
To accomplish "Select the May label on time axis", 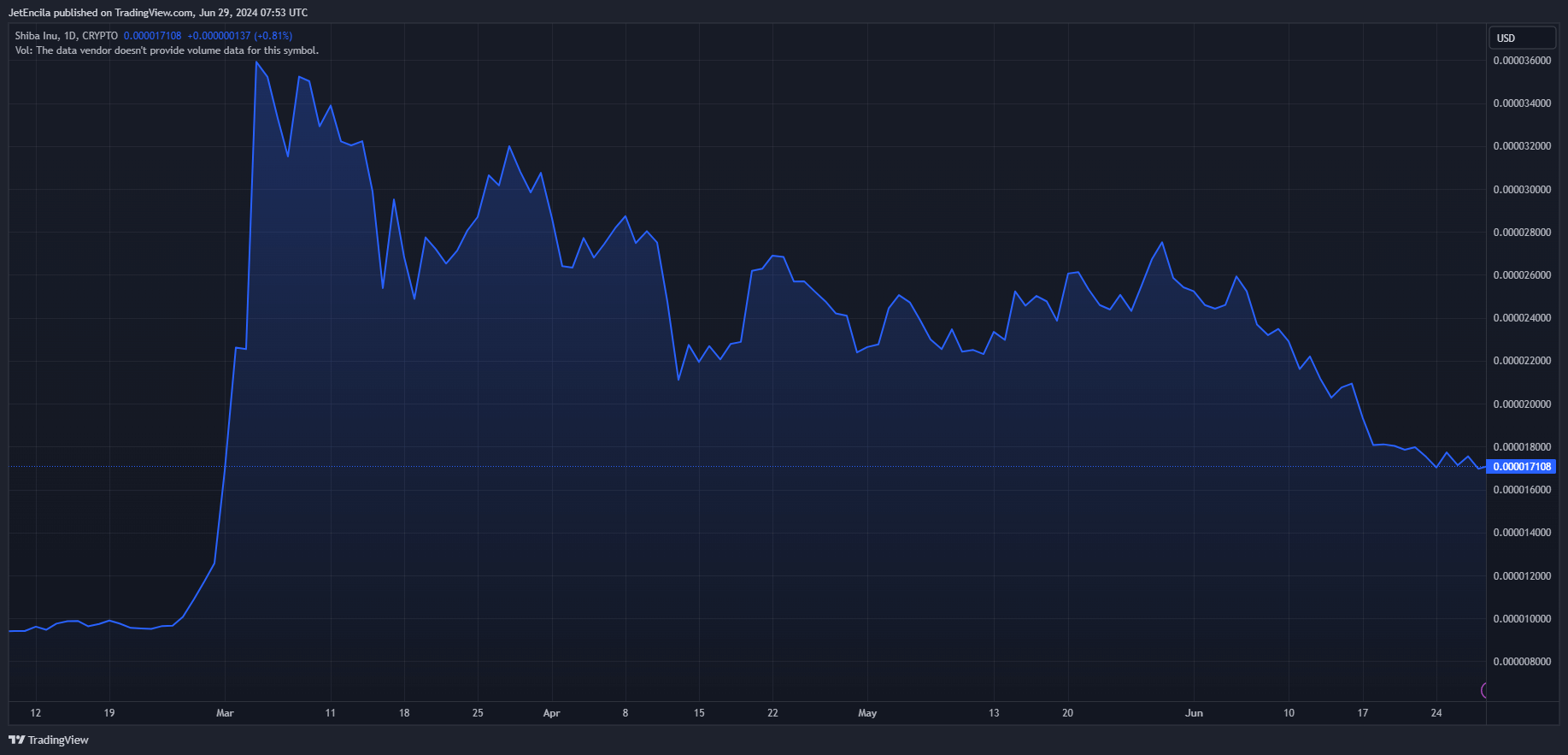I will click(x=867, y=713).
